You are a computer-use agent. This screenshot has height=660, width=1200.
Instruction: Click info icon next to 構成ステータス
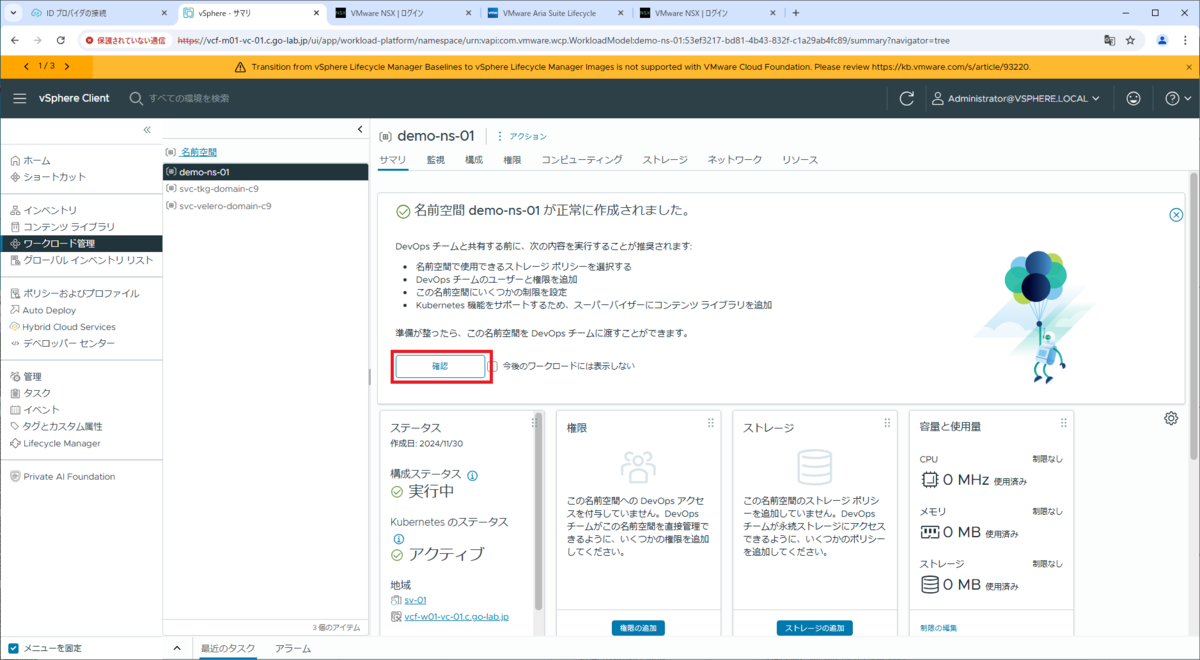(472, 475)
